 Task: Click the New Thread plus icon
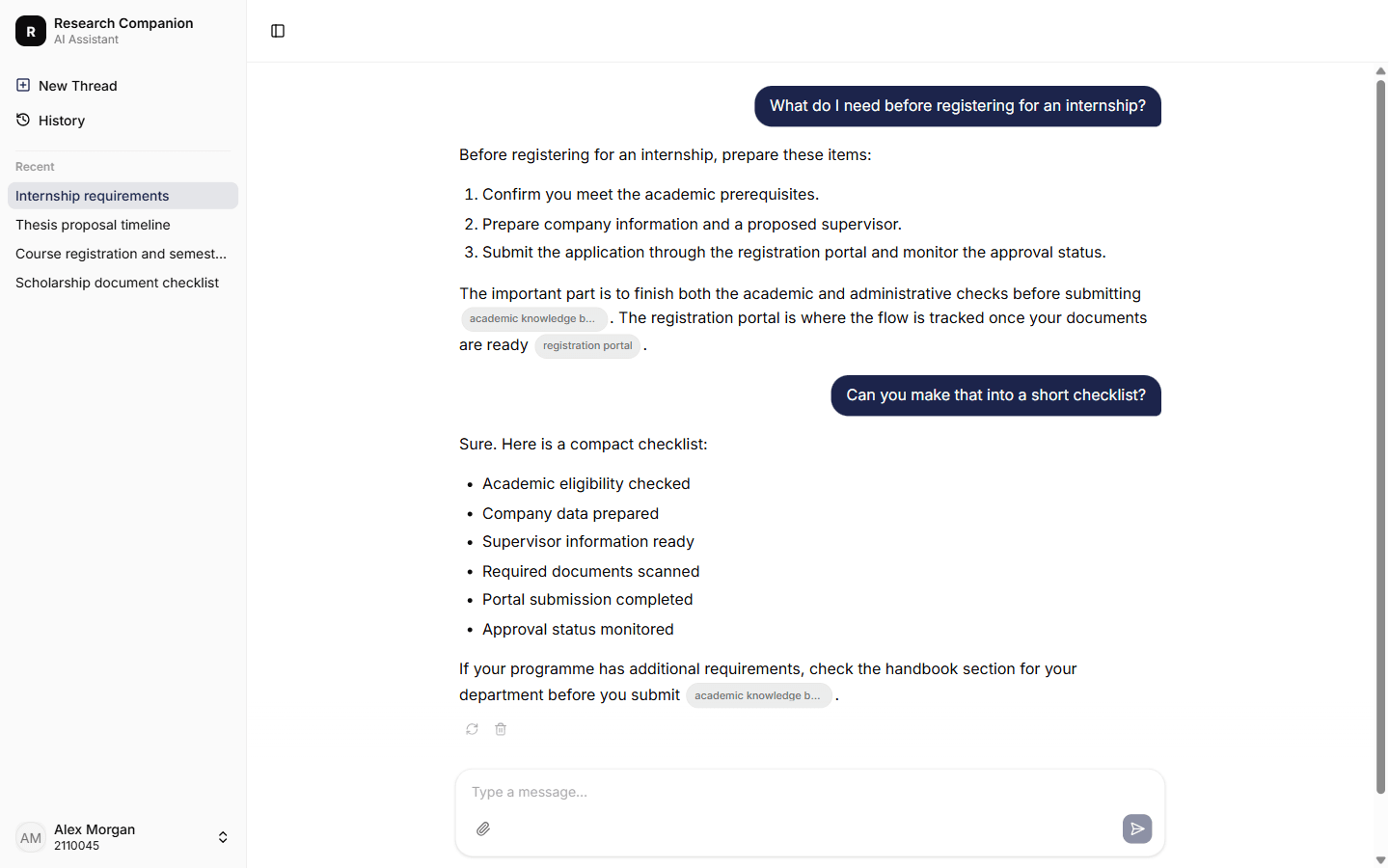tap(23, 85)
